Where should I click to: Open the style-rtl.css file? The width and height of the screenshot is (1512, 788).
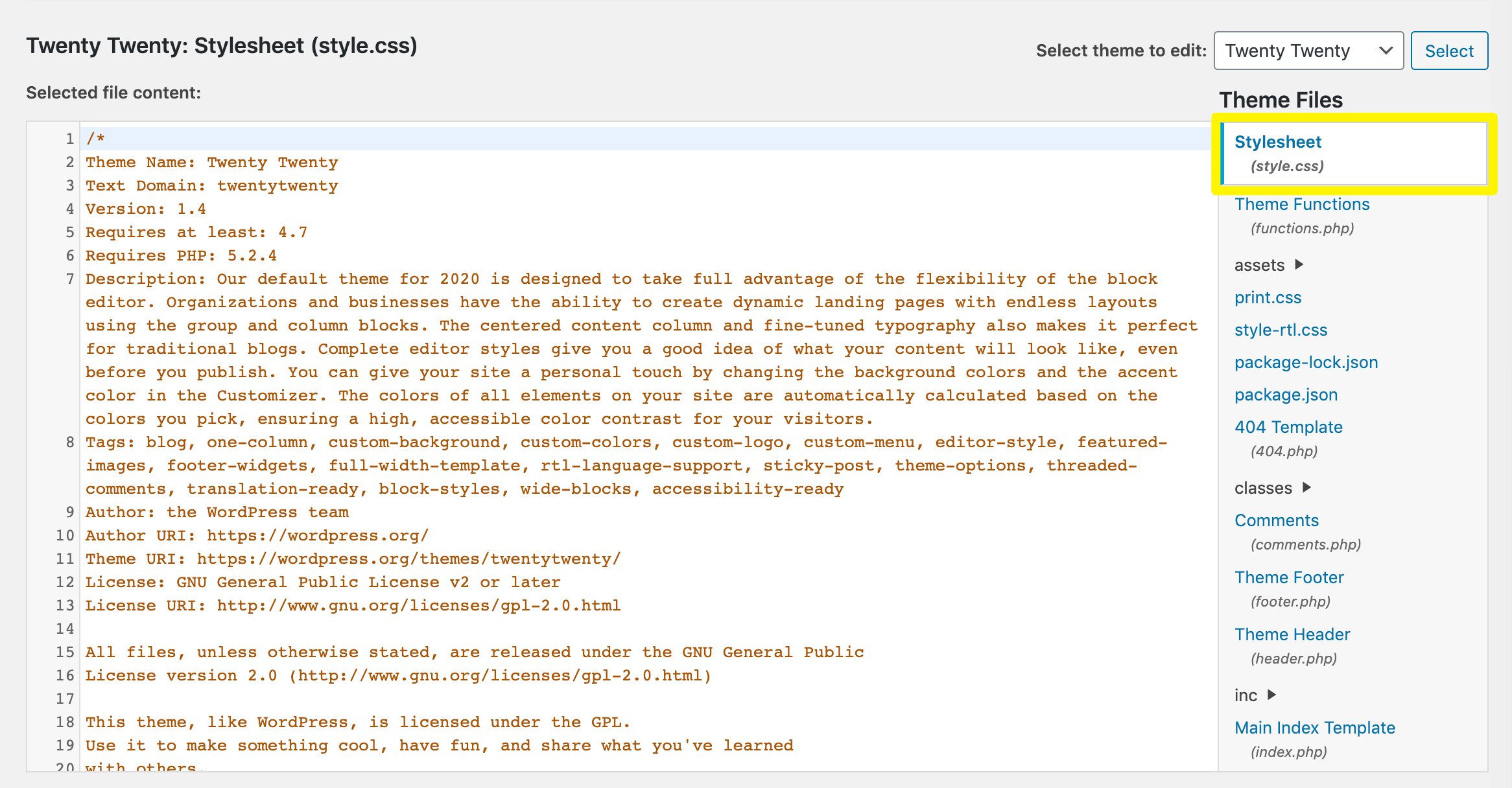pos(1281,330)
